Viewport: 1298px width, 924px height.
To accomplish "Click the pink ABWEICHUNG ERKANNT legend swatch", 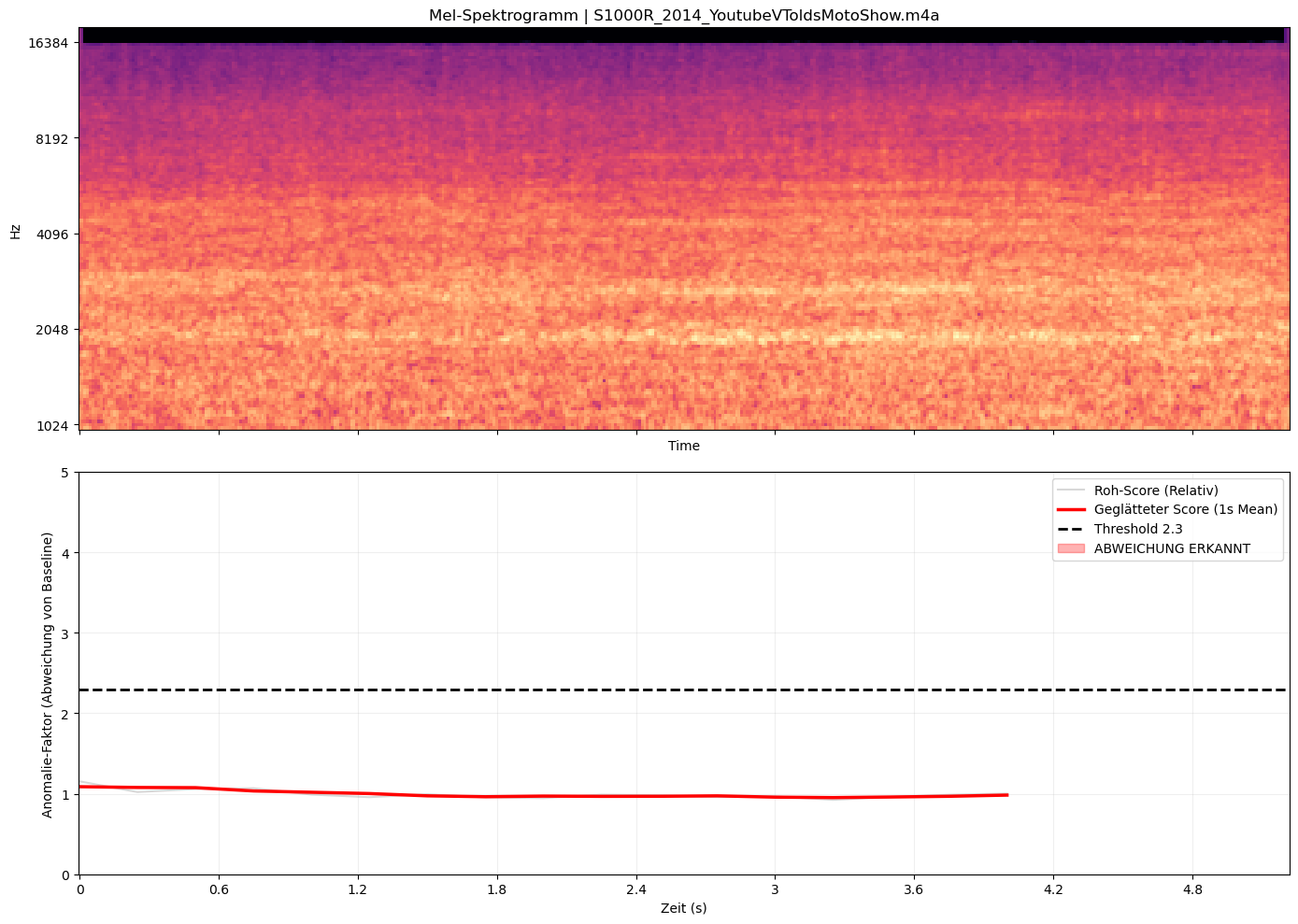I will (1072, 549).
